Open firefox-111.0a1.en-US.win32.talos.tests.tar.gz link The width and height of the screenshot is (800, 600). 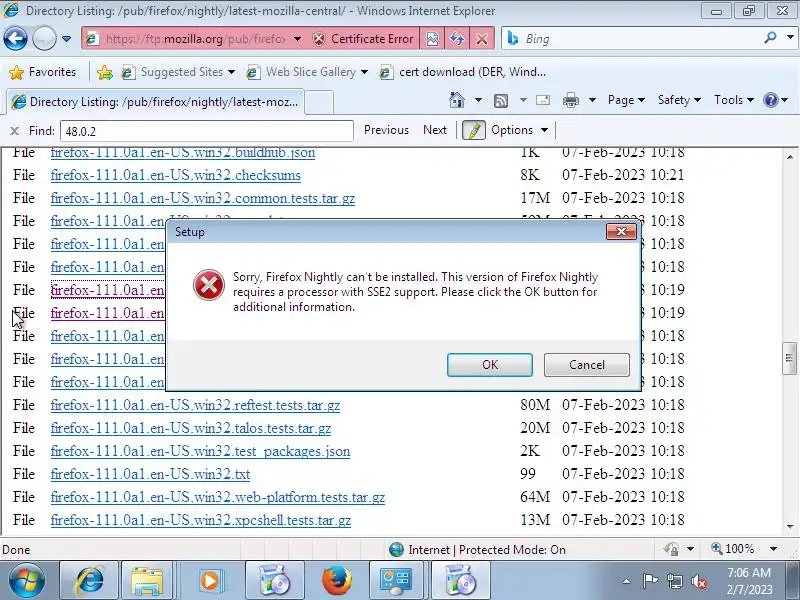191,428
